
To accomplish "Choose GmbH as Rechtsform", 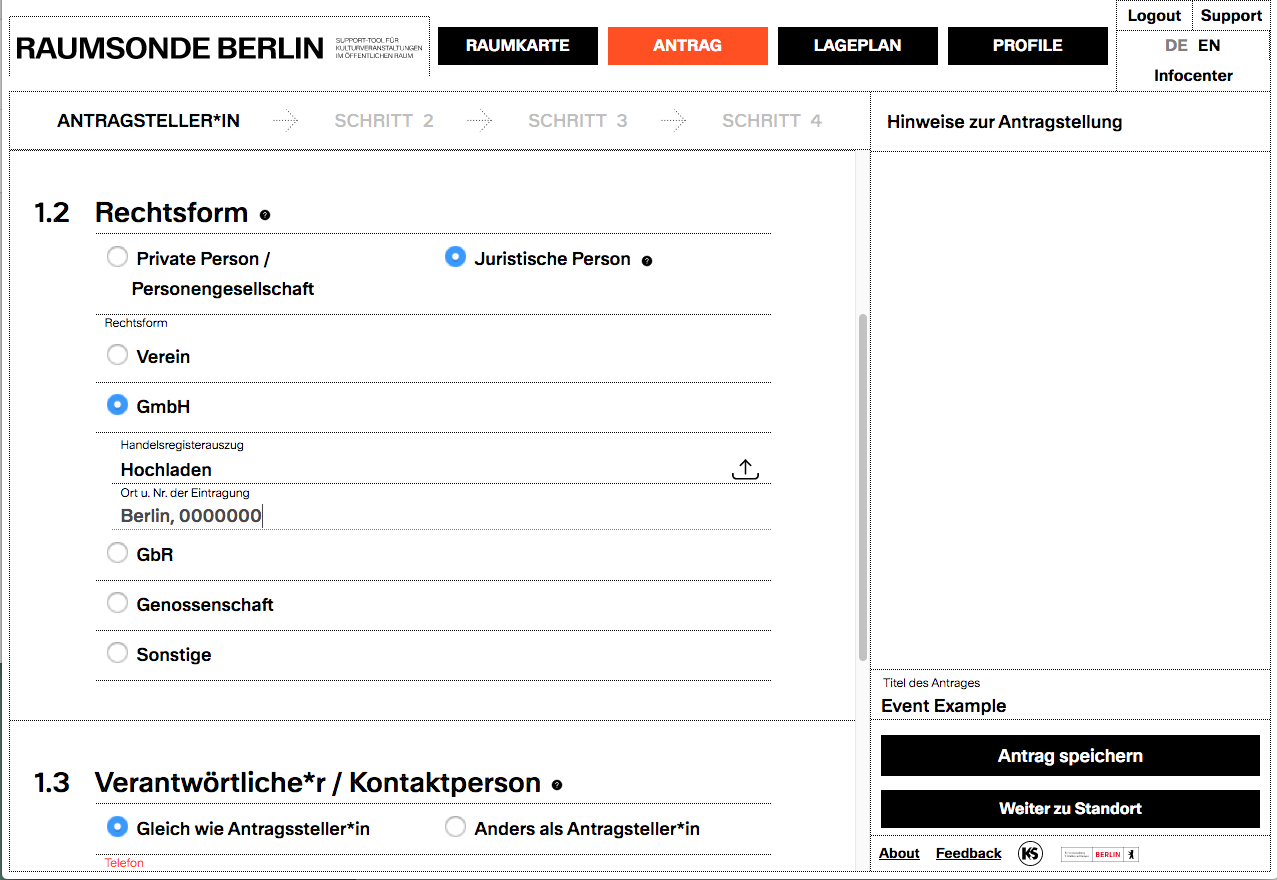I will tap(118, 405).
